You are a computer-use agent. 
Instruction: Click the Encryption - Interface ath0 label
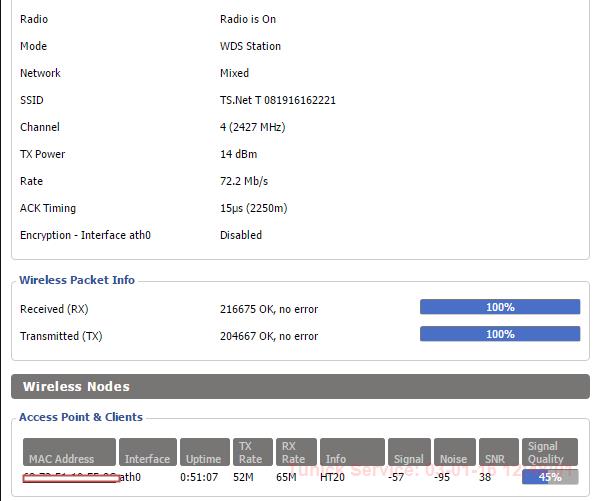pyautogui.click(x=85, y=235)
